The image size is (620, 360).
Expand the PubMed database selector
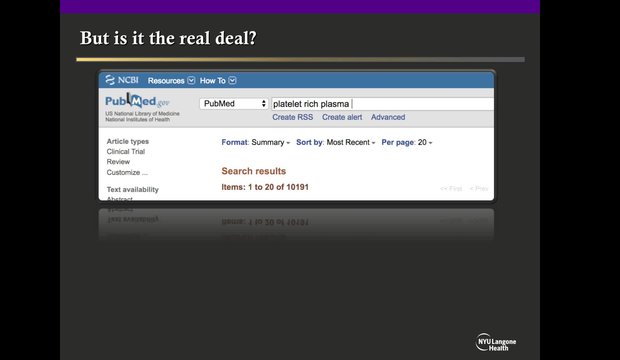point(234,104)
